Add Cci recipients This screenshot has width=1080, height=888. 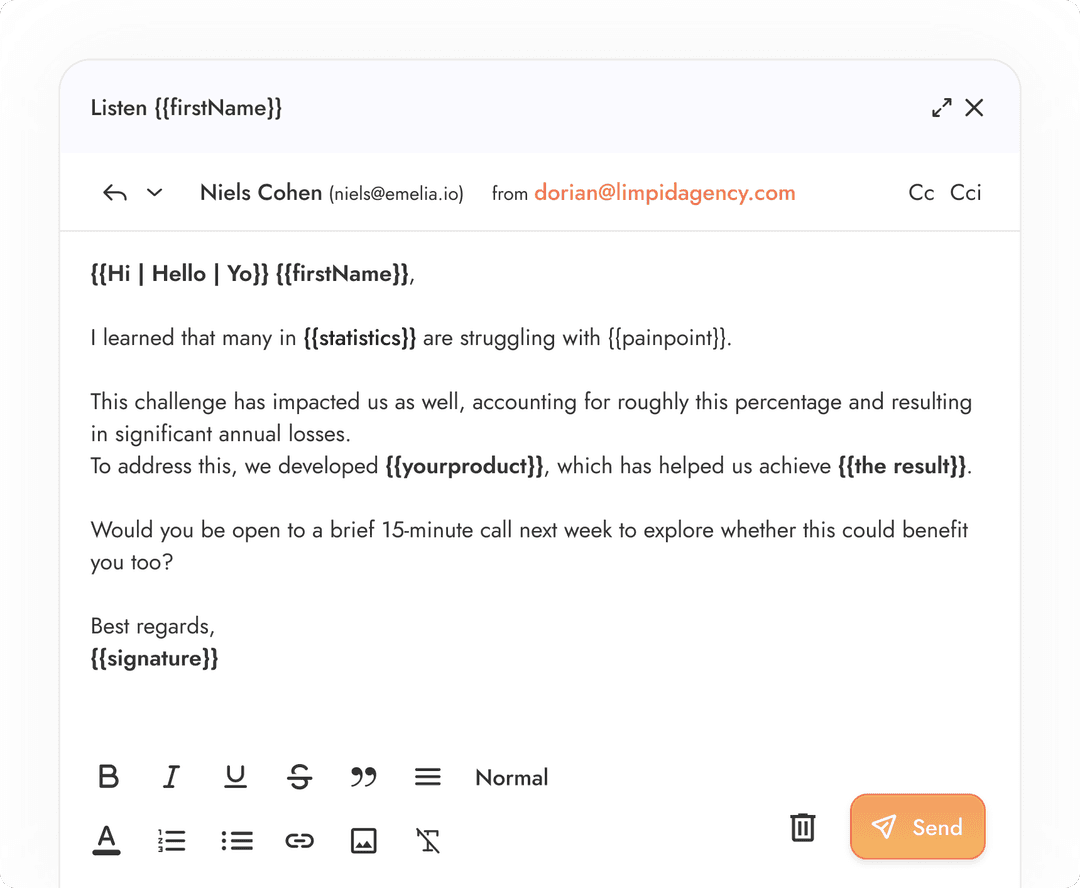click(965, 192)
